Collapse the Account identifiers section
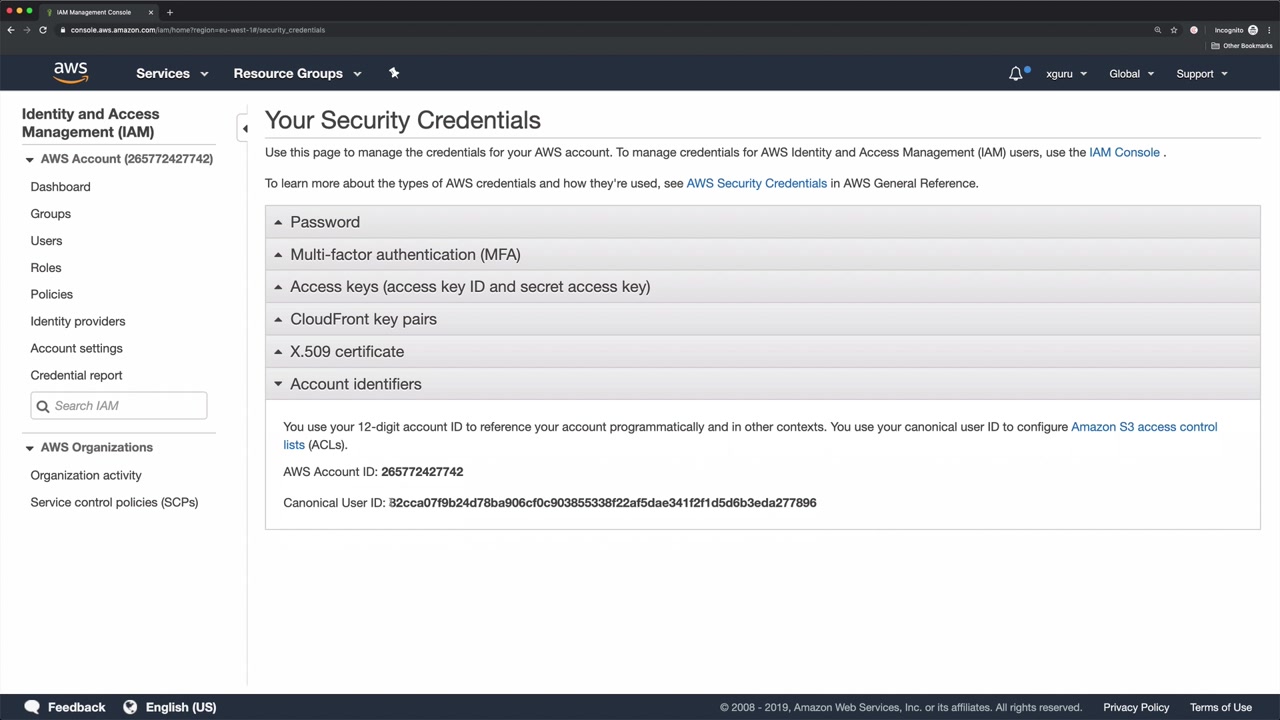 click(x=355, y=384)
